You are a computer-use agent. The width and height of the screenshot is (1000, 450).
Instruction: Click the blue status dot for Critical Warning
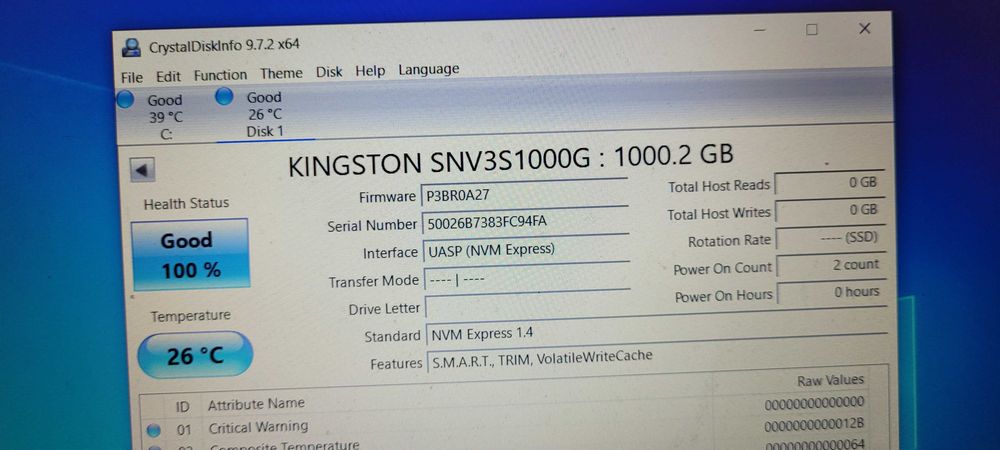[154, 431]
